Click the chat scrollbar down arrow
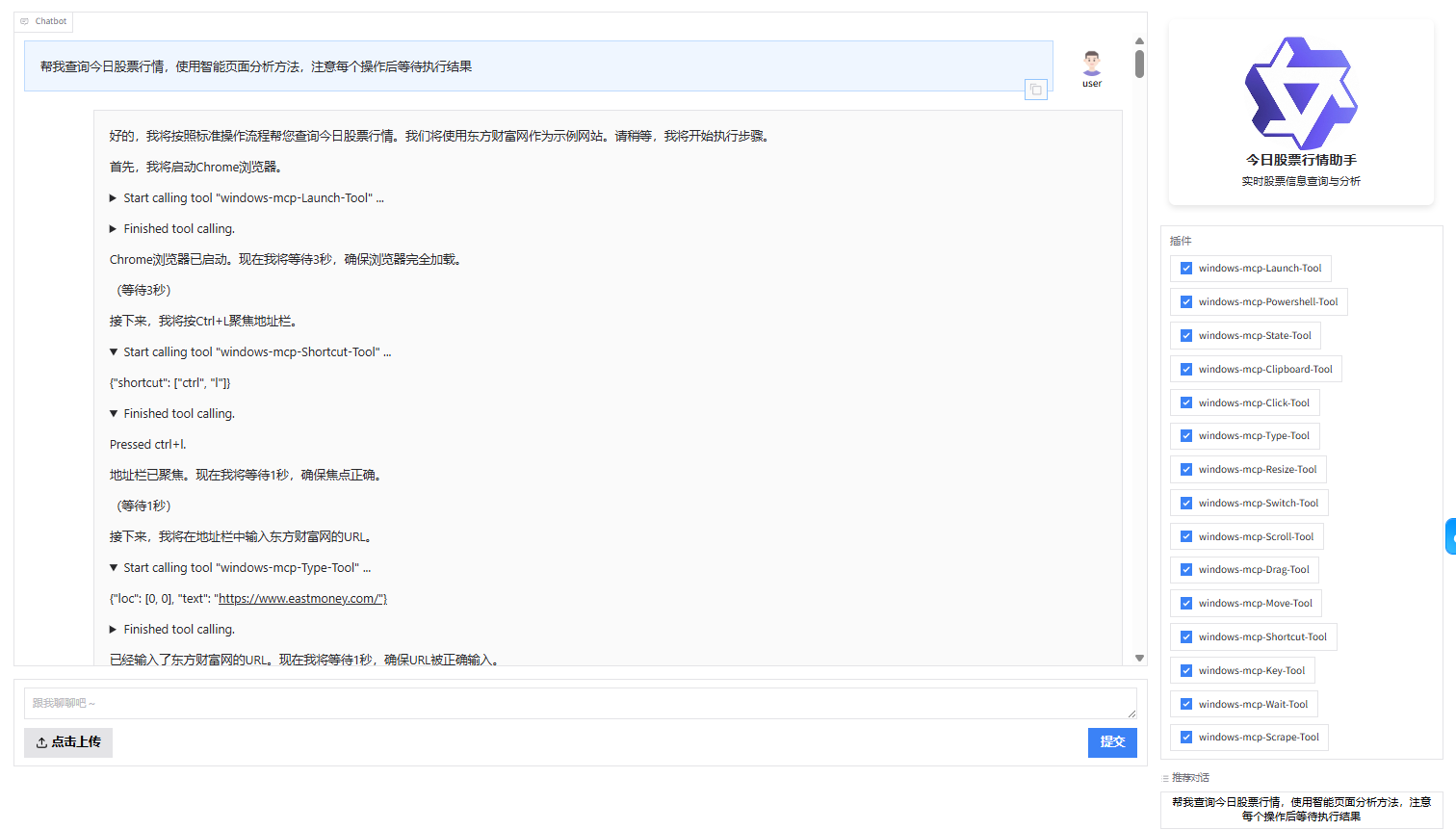1456x830 pixels. (x=1139, y=659)
